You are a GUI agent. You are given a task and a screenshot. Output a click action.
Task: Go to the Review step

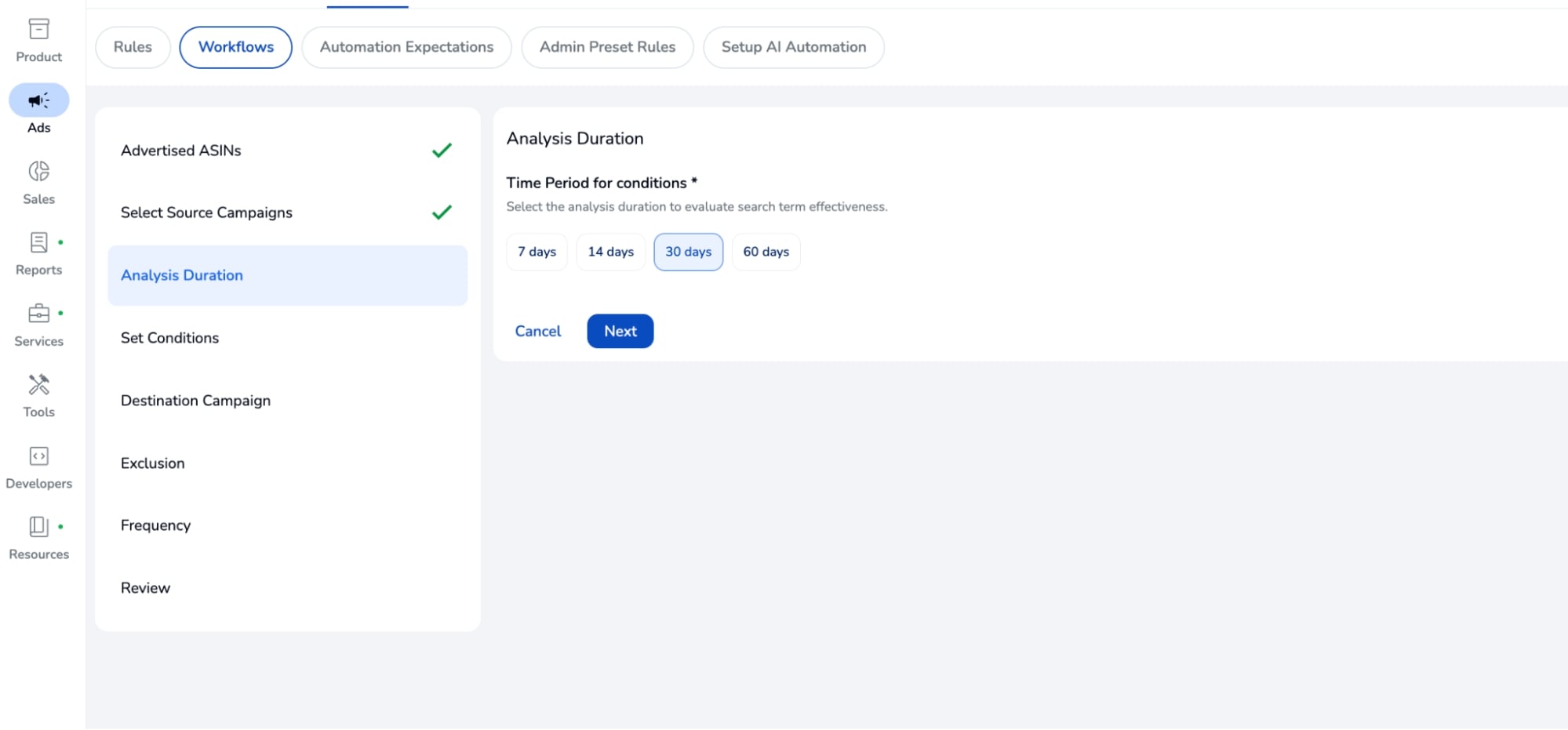(x=288, y=588)
